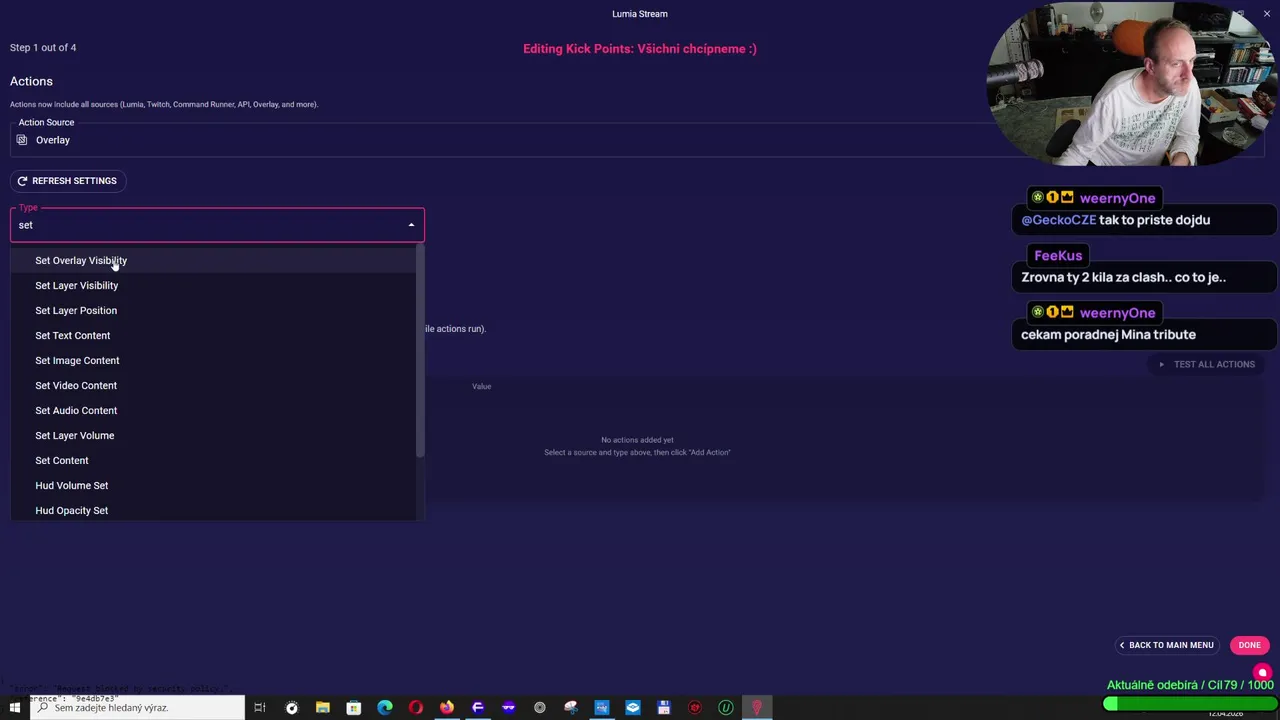Open Task View on the taskbar
1280x720 pixels.
[x=260, y=708]
